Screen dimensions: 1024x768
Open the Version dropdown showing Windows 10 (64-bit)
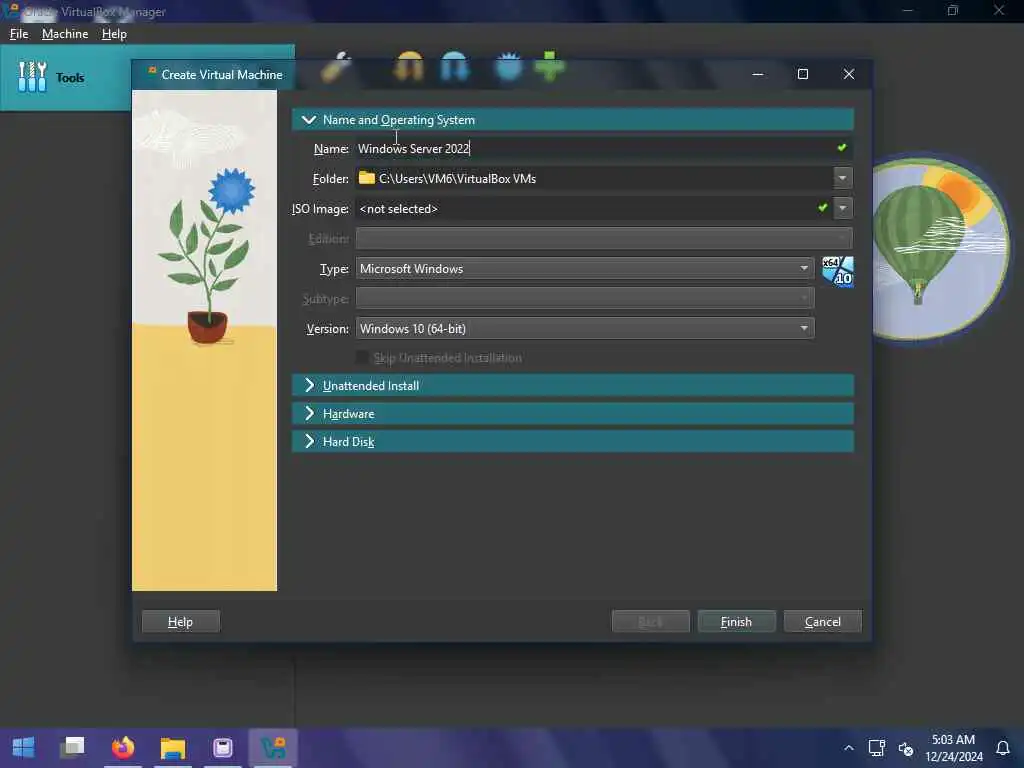coord(584,328)
